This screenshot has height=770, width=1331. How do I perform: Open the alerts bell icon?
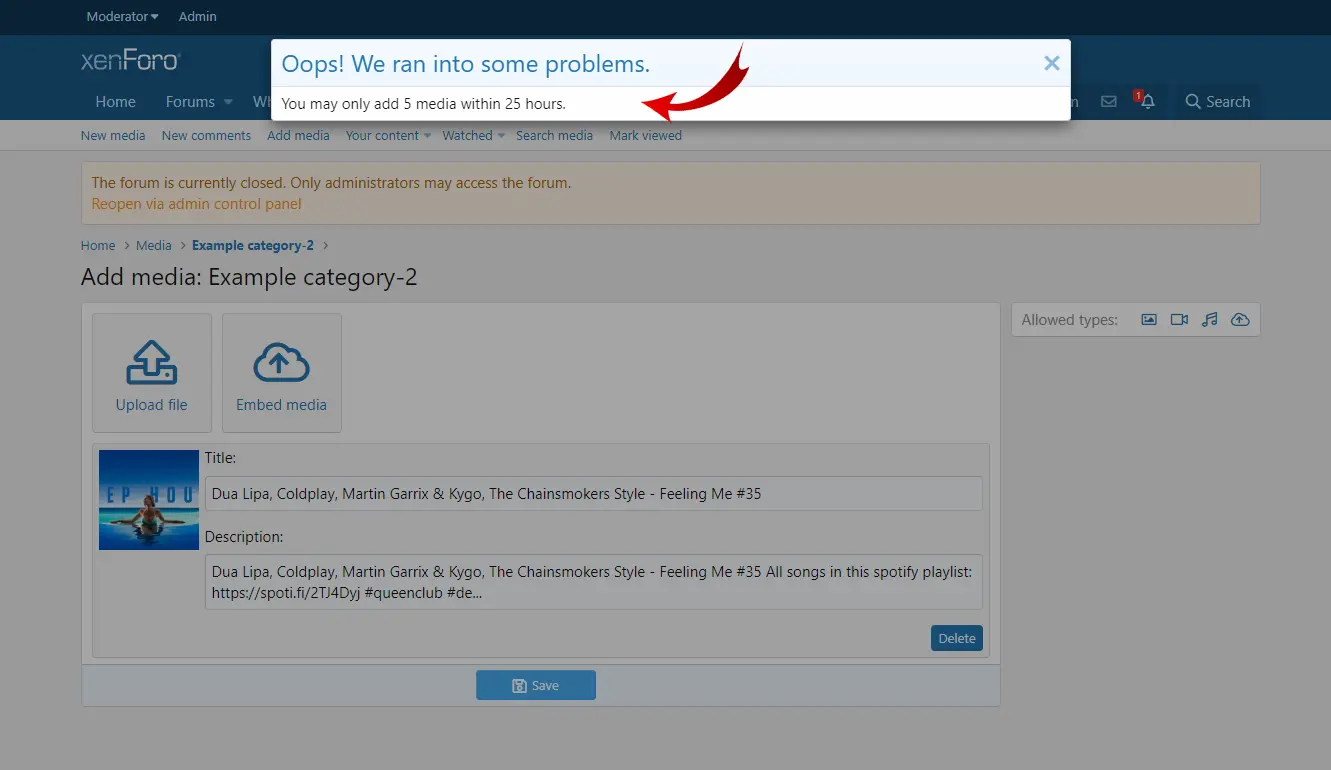coord(1146,102)
